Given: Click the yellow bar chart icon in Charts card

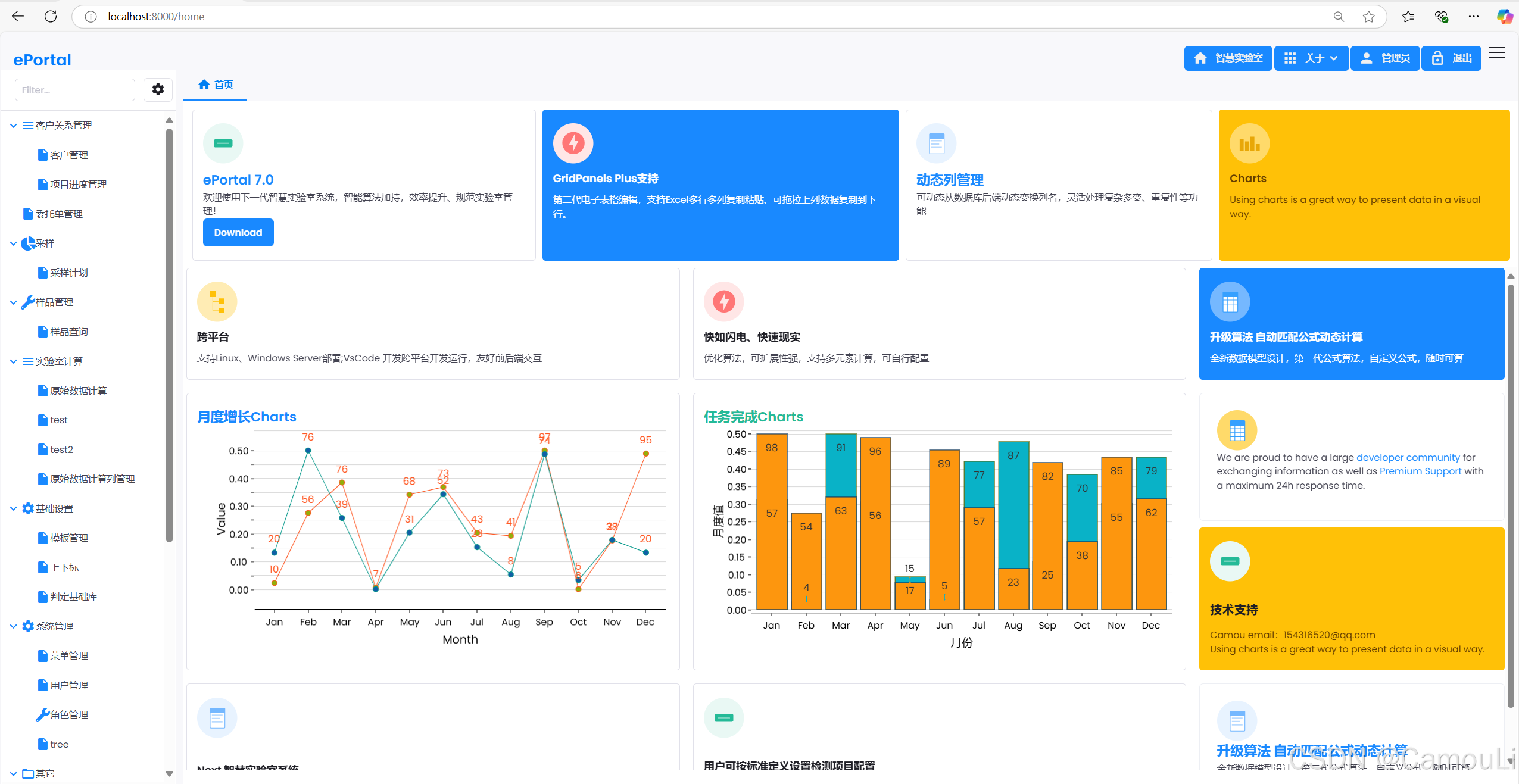Looking at the screenshot, I should [x=1249, y=143].
